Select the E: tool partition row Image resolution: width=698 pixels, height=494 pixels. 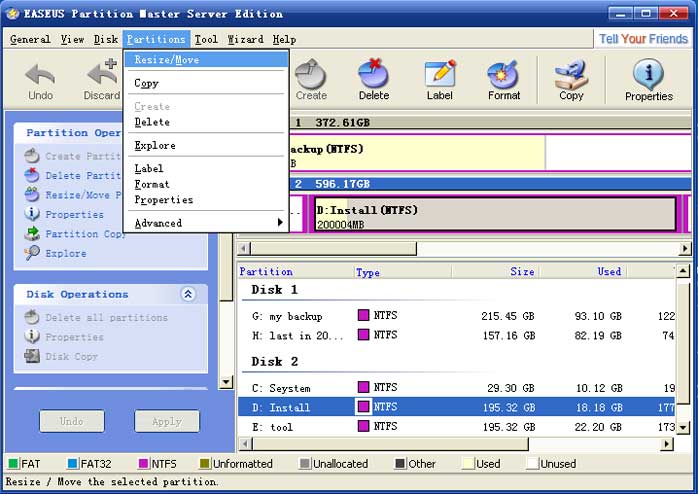456,426
